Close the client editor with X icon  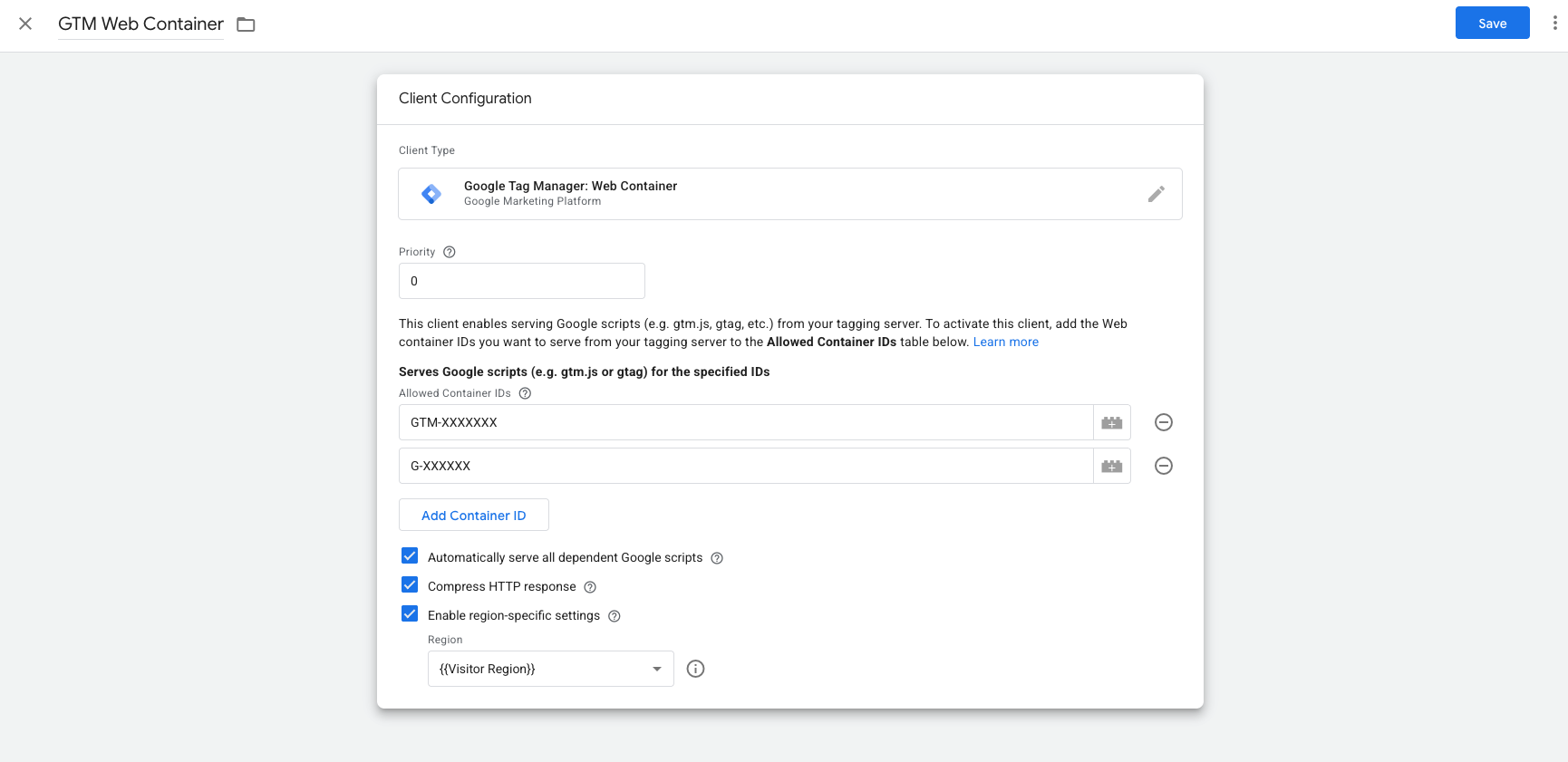(x=25, y=24)
